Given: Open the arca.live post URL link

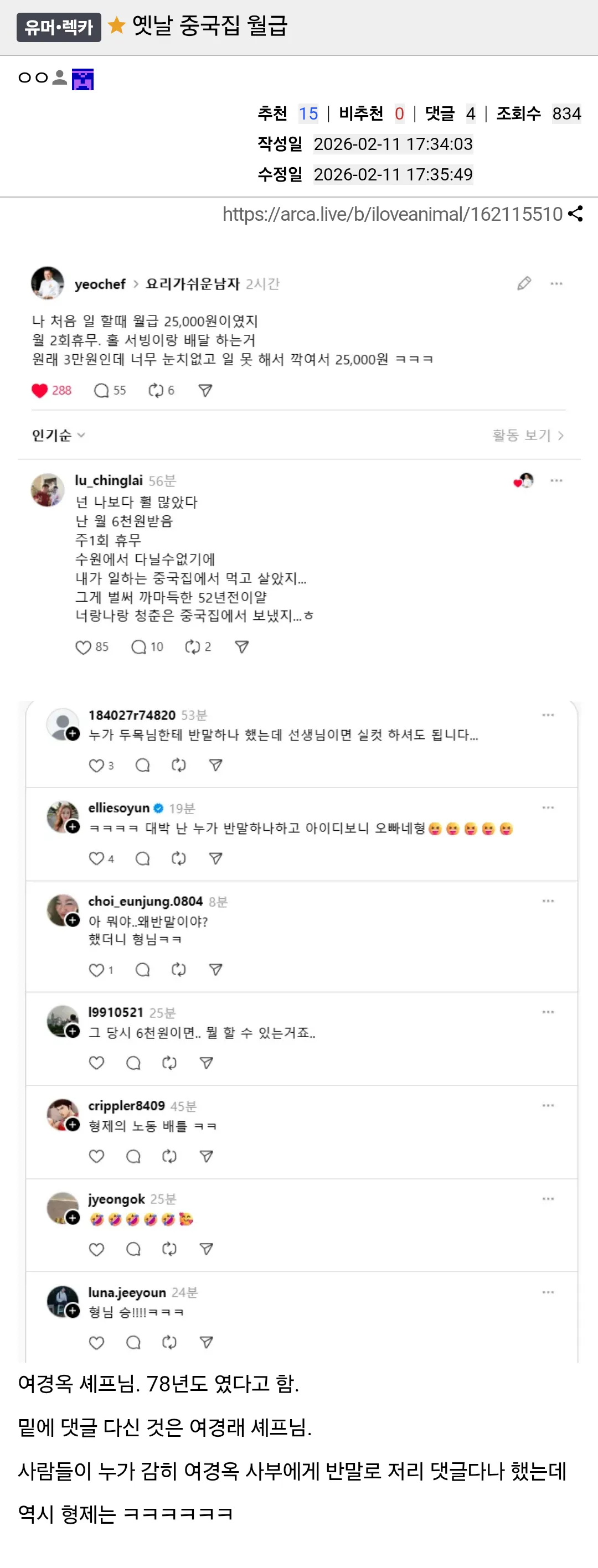Looking at the screenshot, I should [x=391, y=214].
